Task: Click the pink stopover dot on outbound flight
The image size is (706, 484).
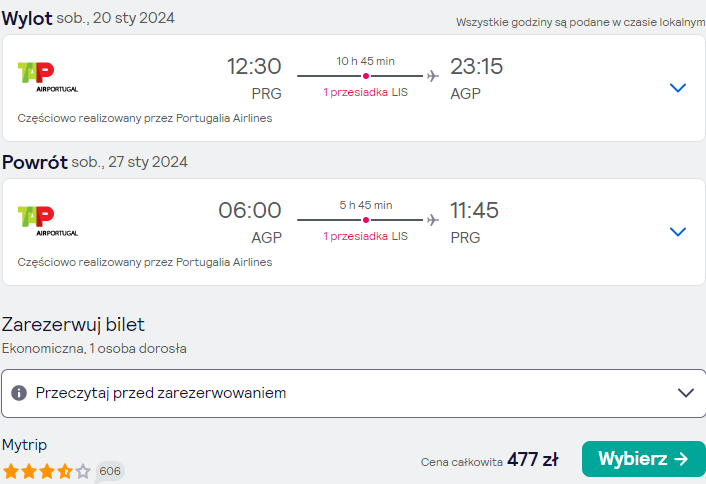Action: (x=366, y=76)
